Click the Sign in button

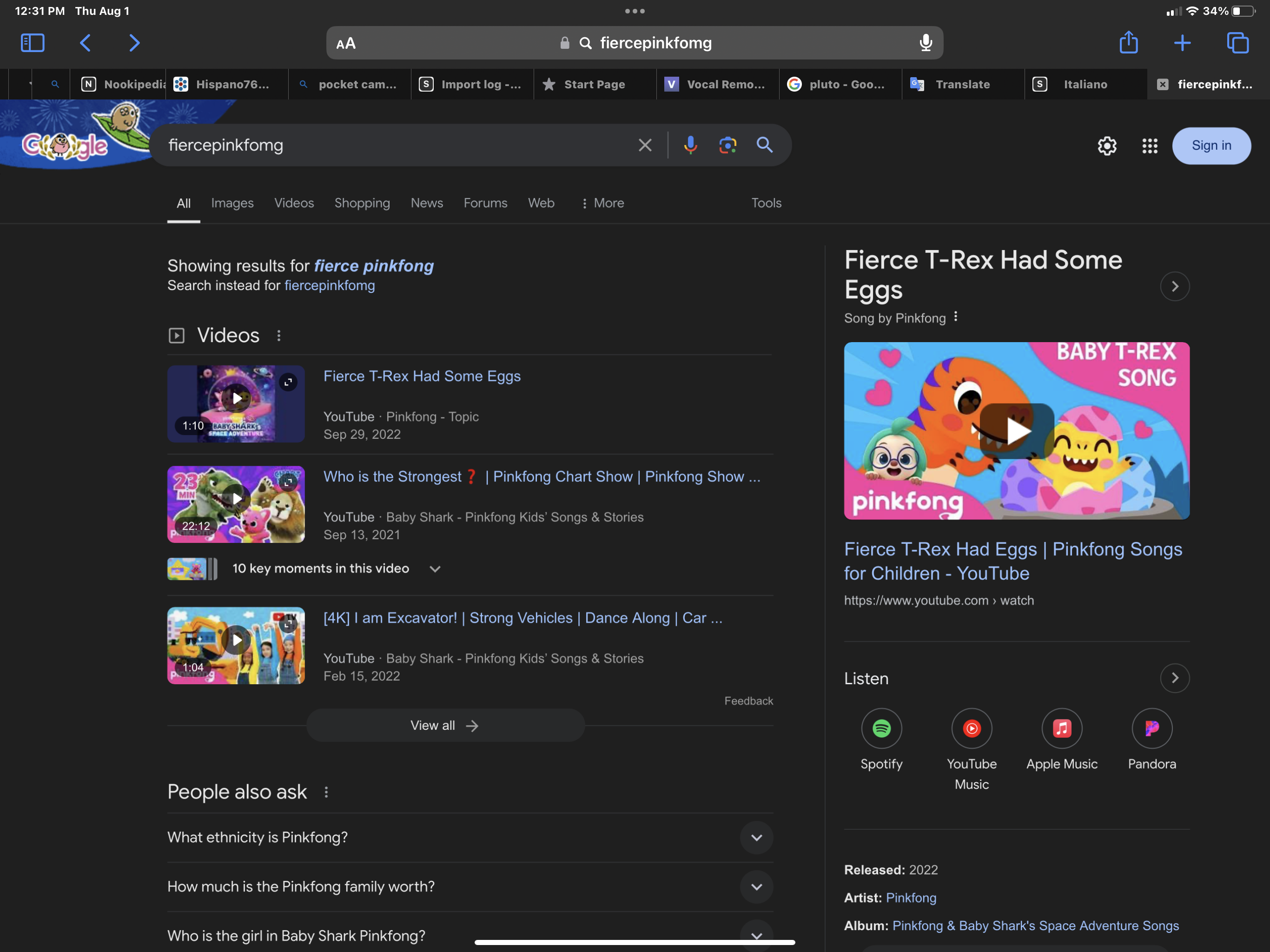pyautogui.click(x=1211, y=146)
